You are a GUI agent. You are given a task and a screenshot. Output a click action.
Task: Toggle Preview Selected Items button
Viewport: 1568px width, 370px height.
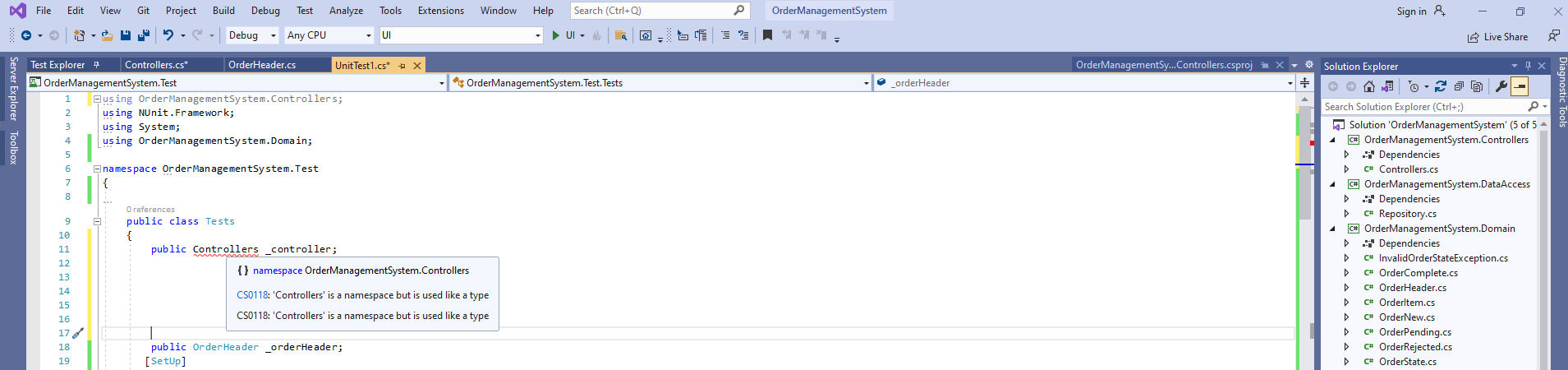pyautogui.click(x=1520, y=86)
